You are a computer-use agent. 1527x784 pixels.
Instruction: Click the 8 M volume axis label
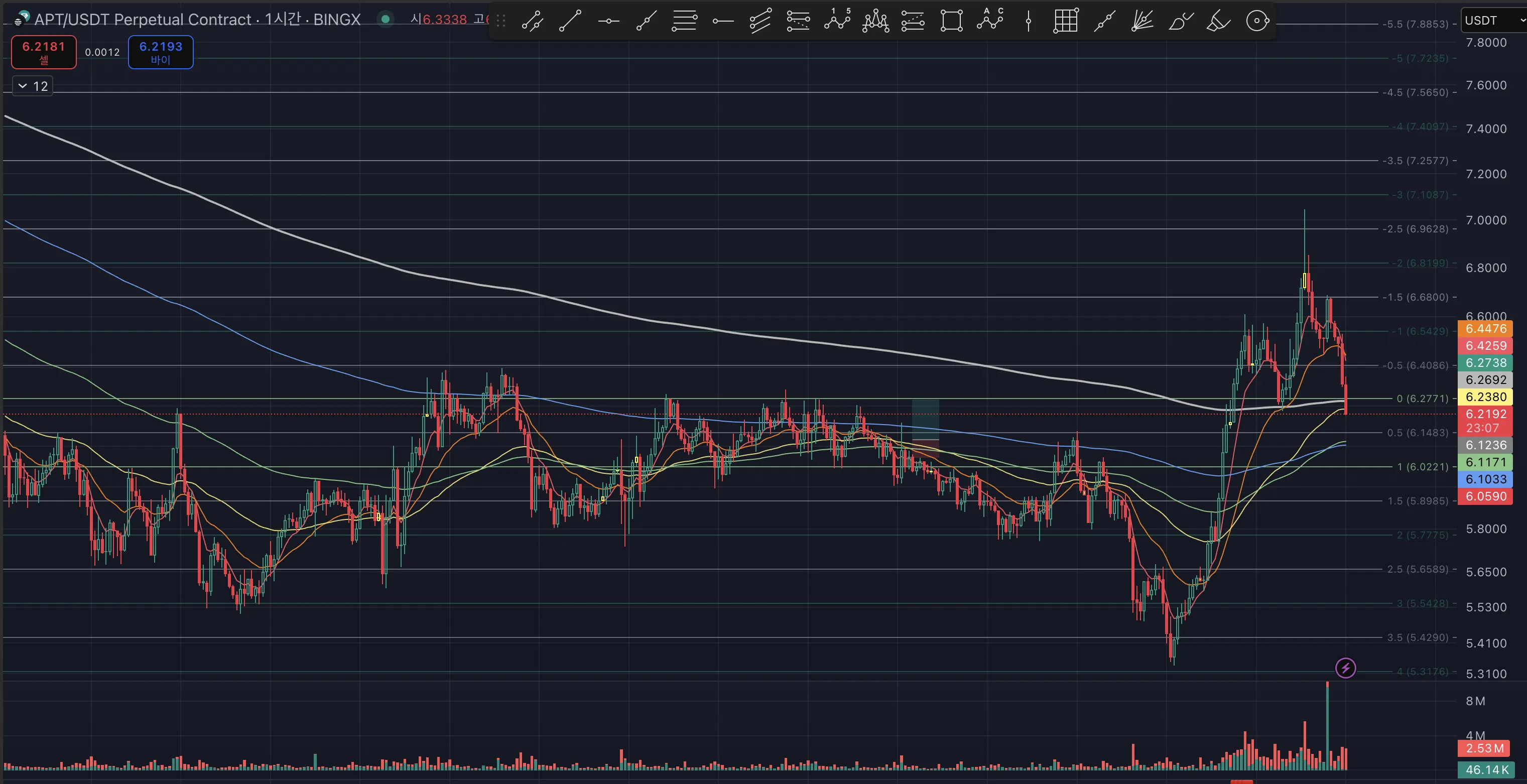tap(1475, 702)
